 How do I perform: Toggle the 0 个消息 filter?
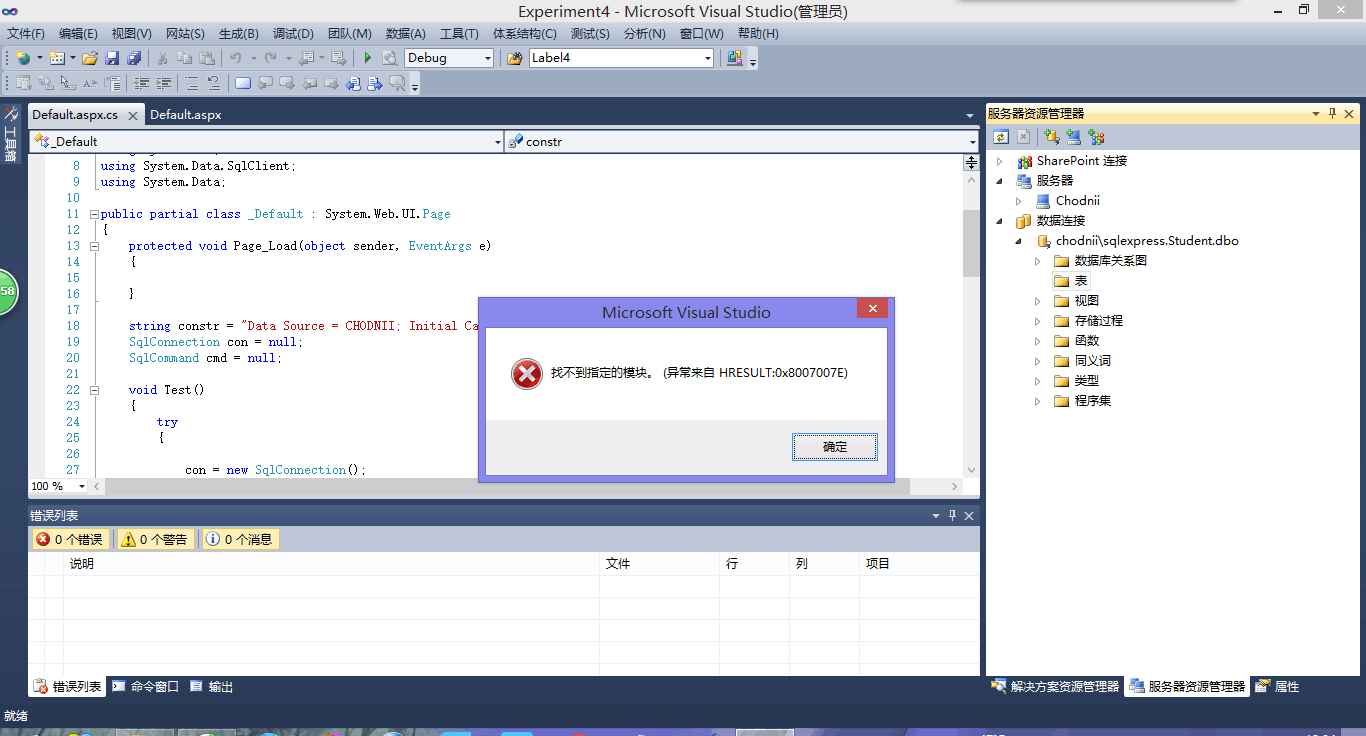tap(239, 539)
